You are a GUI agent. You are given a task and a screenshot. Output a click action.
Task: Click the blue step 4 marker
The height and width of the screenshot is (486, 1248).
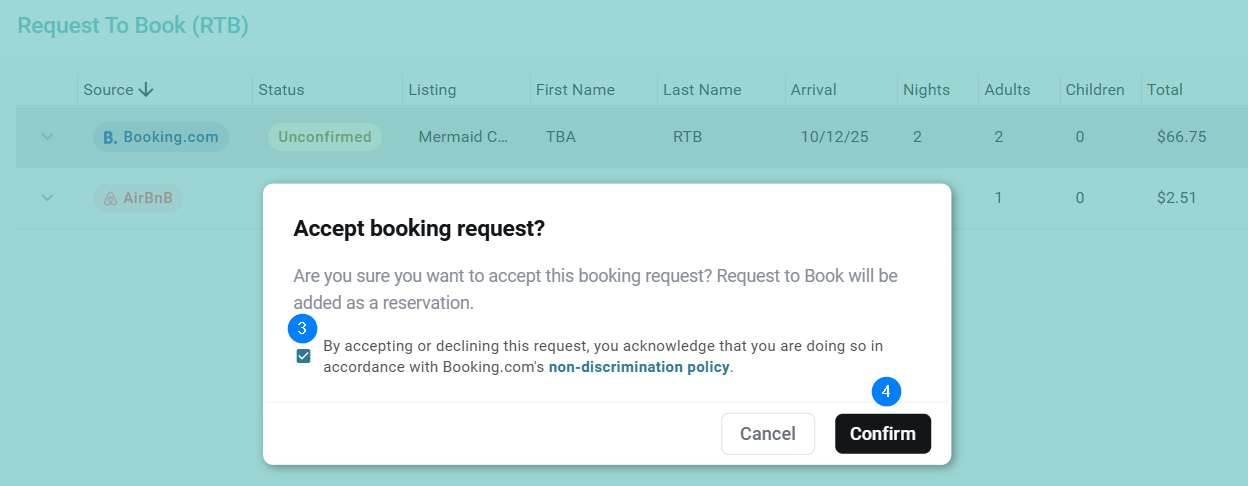coord(886,391)
